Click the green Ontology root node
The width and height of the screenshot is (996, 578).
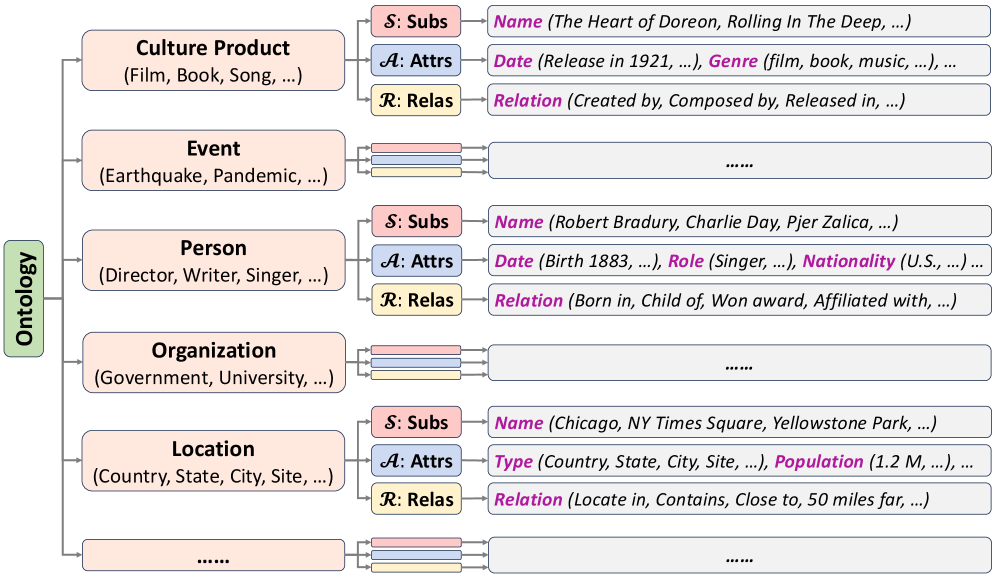coord(24,299)
